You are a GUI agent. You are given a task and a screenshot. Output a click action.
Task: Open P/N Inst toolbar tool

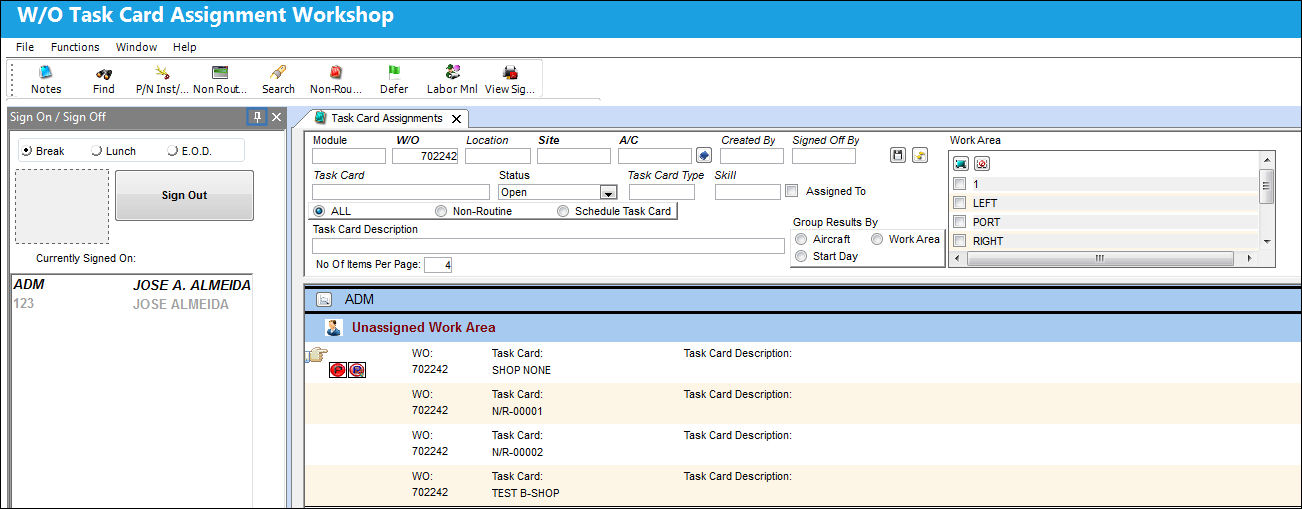pyautogui.click(x=162, y=80)
